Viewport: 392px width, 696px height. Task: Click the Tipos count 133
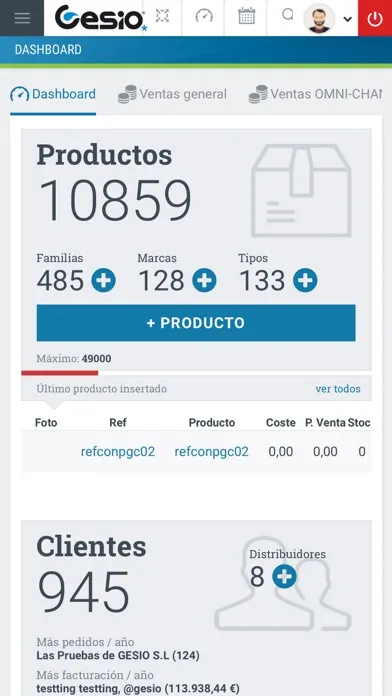point(262,281)
